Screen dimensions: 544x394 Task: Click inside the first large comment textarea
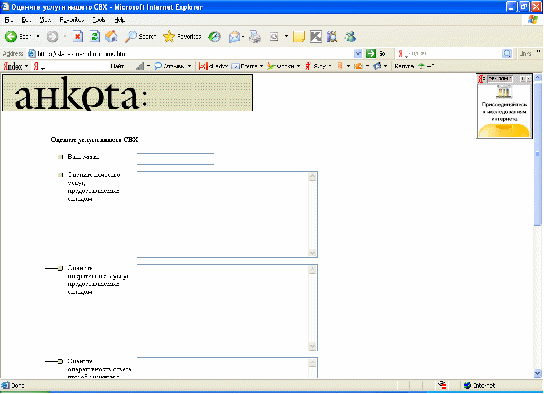[x=223, y=214]
